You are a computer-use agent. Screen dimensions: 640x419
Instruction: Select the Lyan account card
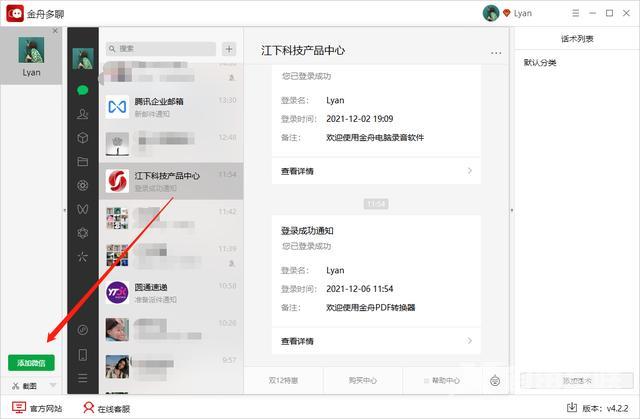click(x=31, y=56)
